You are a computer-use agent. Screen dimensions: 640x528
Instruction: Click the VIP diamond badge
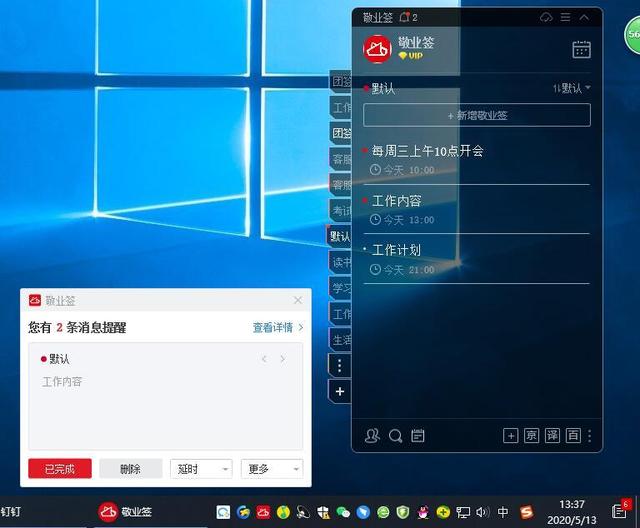point(411,56)
